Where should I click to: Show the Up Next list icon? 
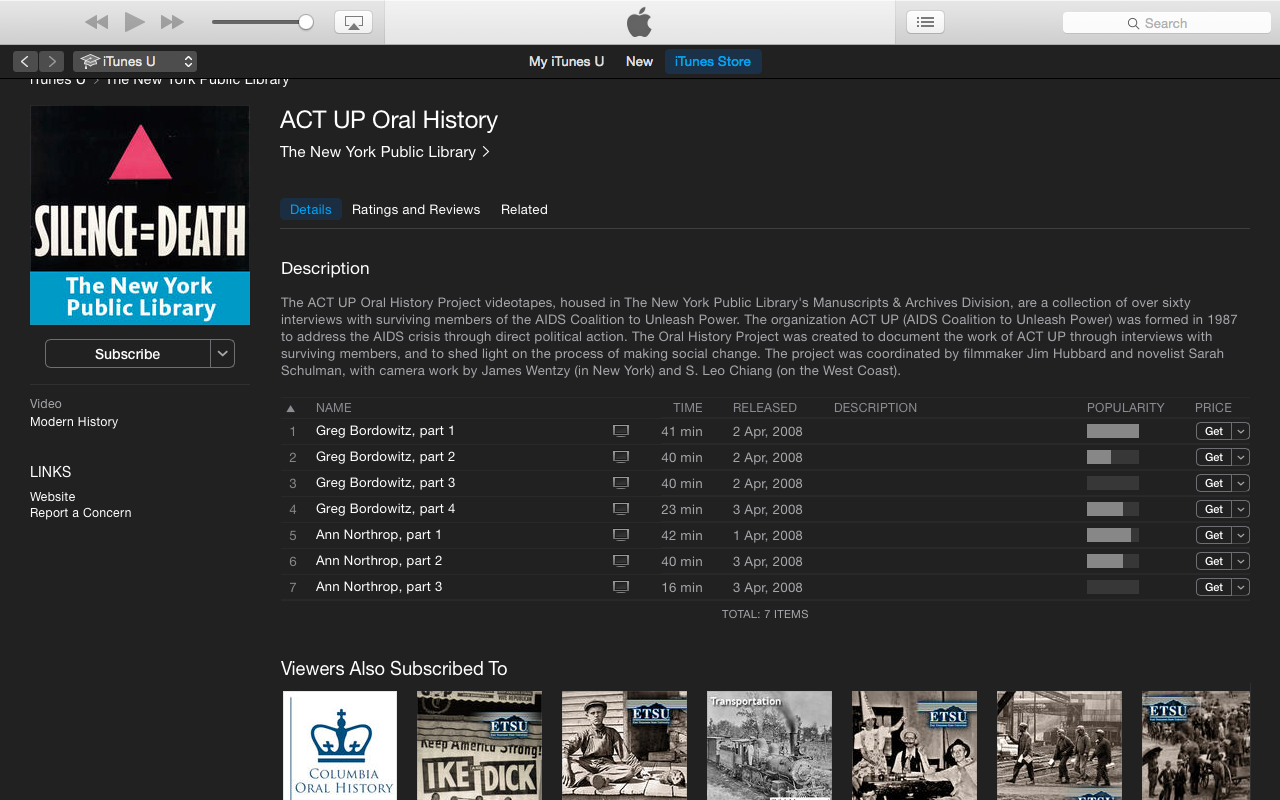[925, 22]
